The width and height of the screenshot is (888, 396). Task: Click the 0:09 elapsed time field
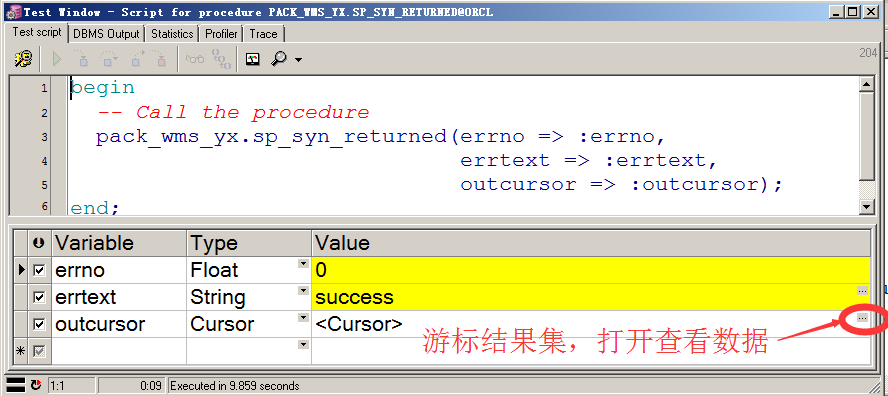(x=132, y=386)
